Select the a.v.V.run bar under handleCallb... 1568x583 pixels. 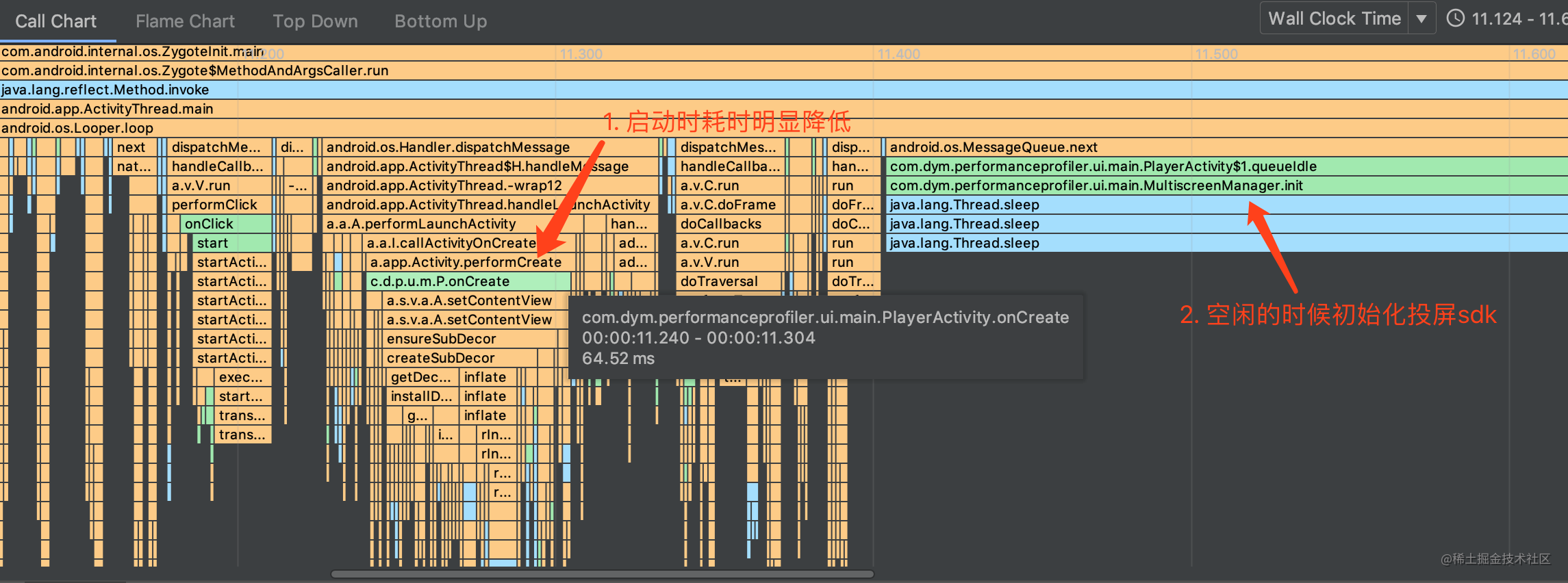coord(220,185)
